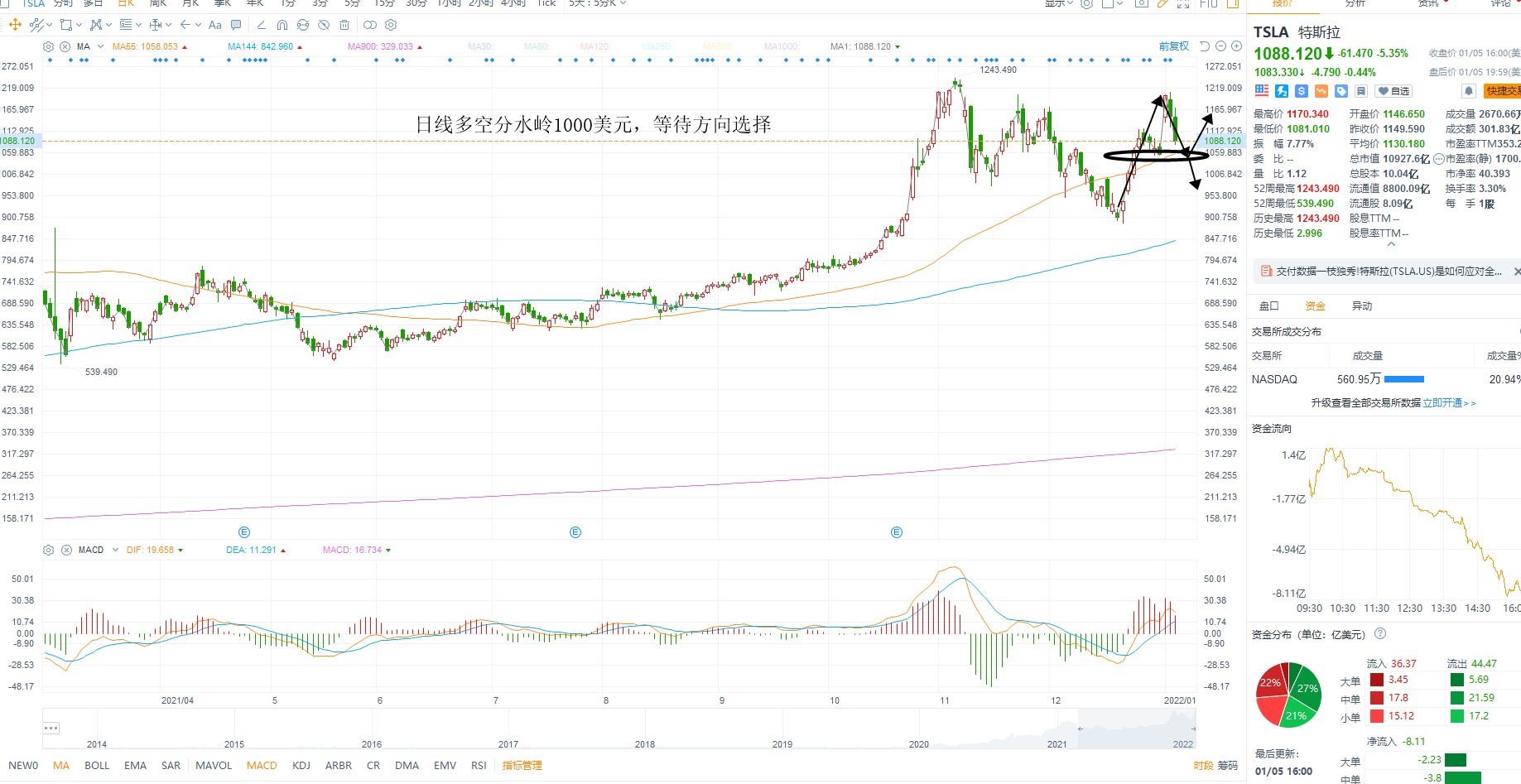Select the comment bubble annotation tool

coord(237,25)
